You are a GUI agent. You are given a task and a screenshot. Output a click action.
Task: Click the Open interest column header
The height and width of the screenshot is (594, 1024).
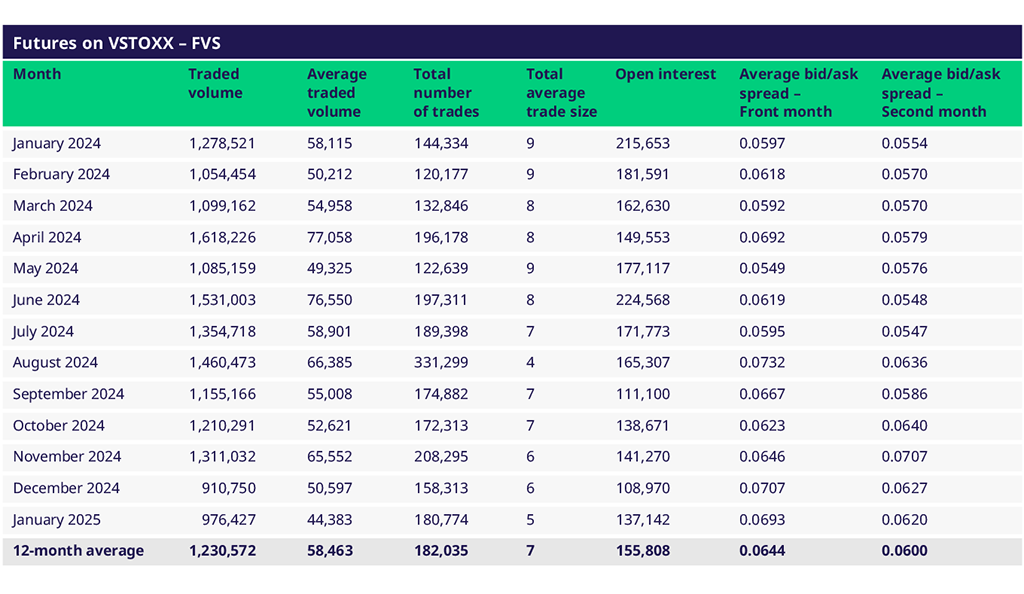pyautogui.click(x=665, y=75)
